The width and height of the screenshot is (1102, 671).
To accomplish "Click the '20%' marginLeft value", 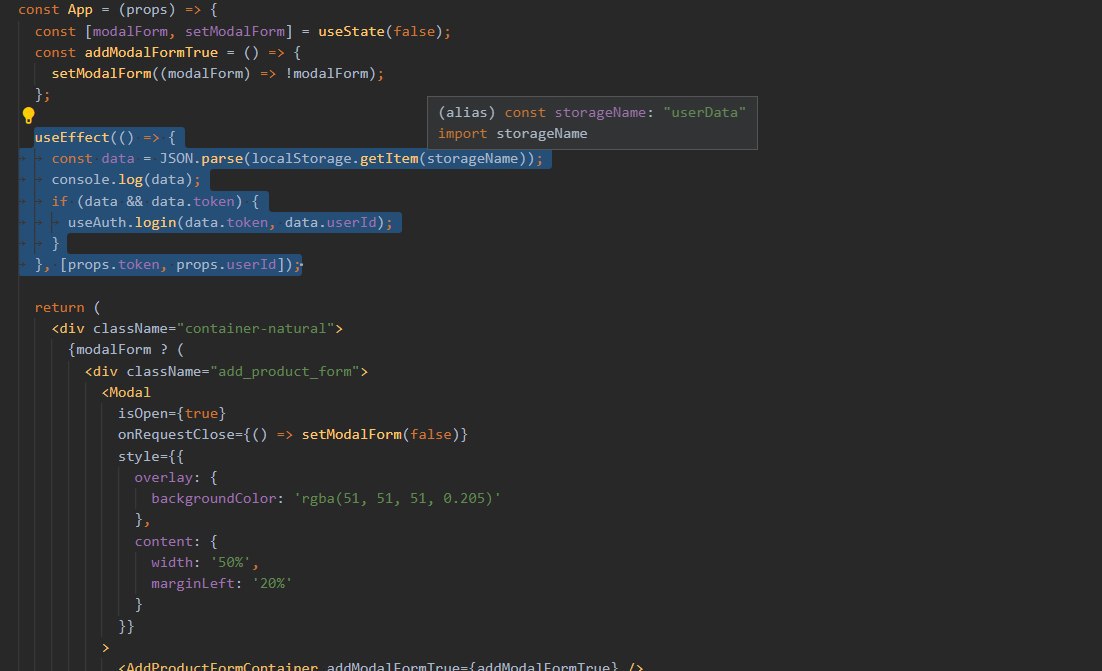I will 272,583.
